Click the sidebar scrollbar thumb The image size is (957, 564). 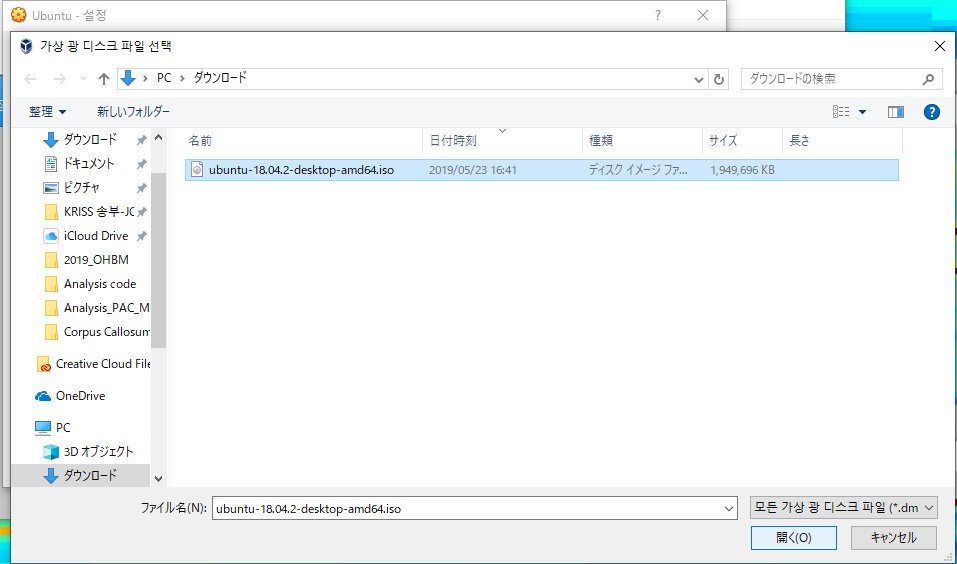pyautogui.click(x=158, y=259)
